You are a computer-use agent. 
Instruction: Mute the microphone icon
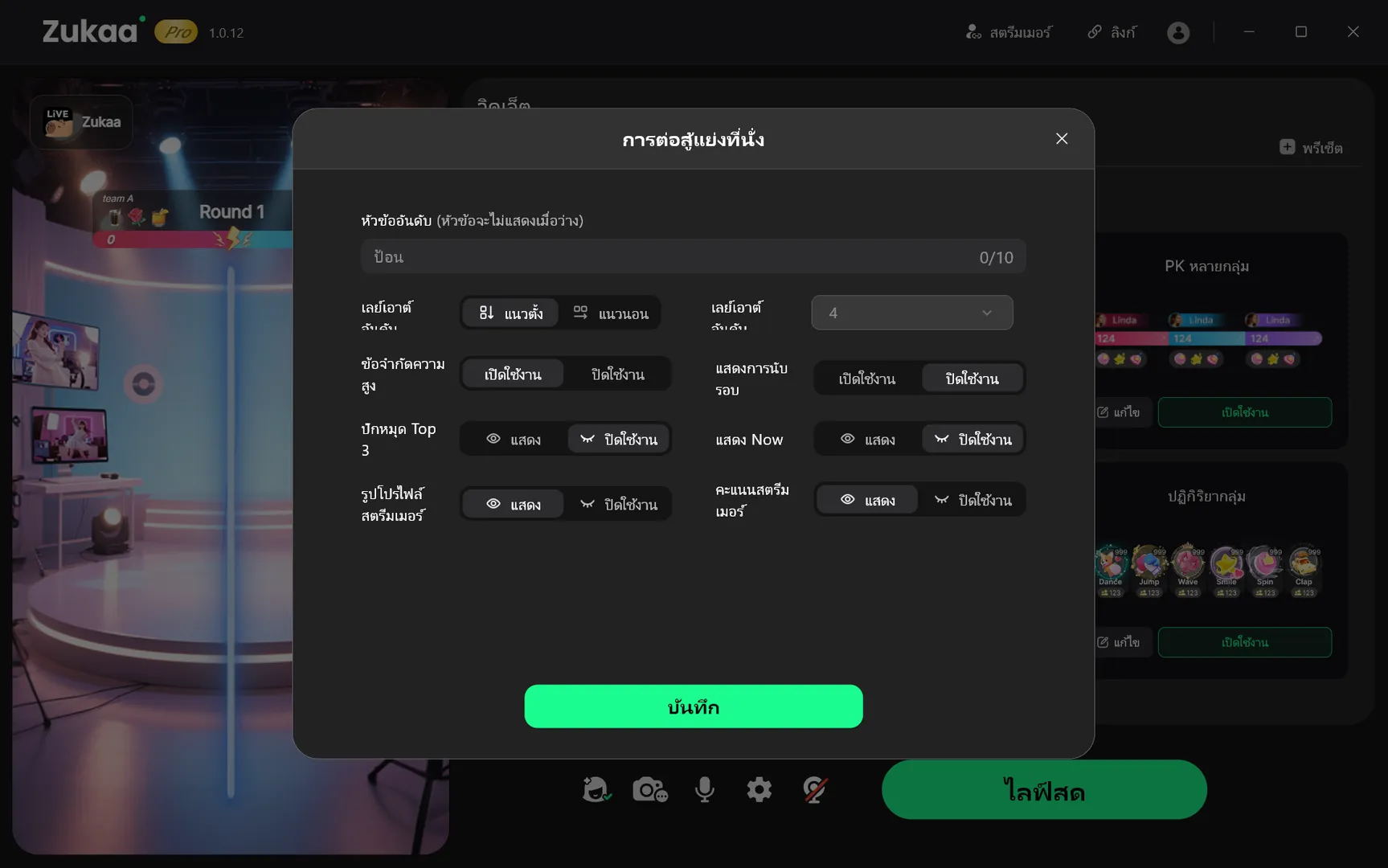click(x=704, y=790)
